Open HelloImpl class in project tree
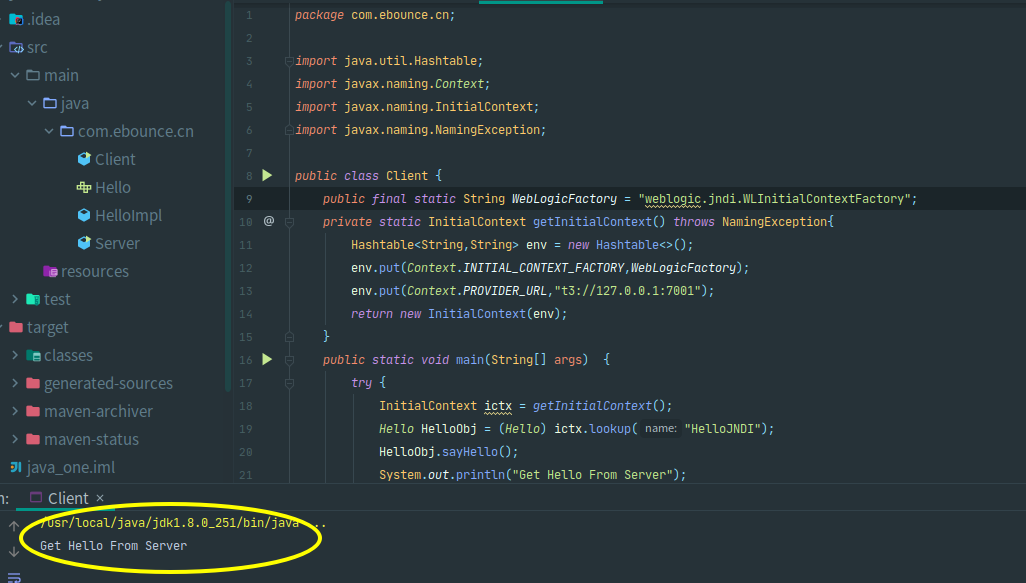 [127, 215]
